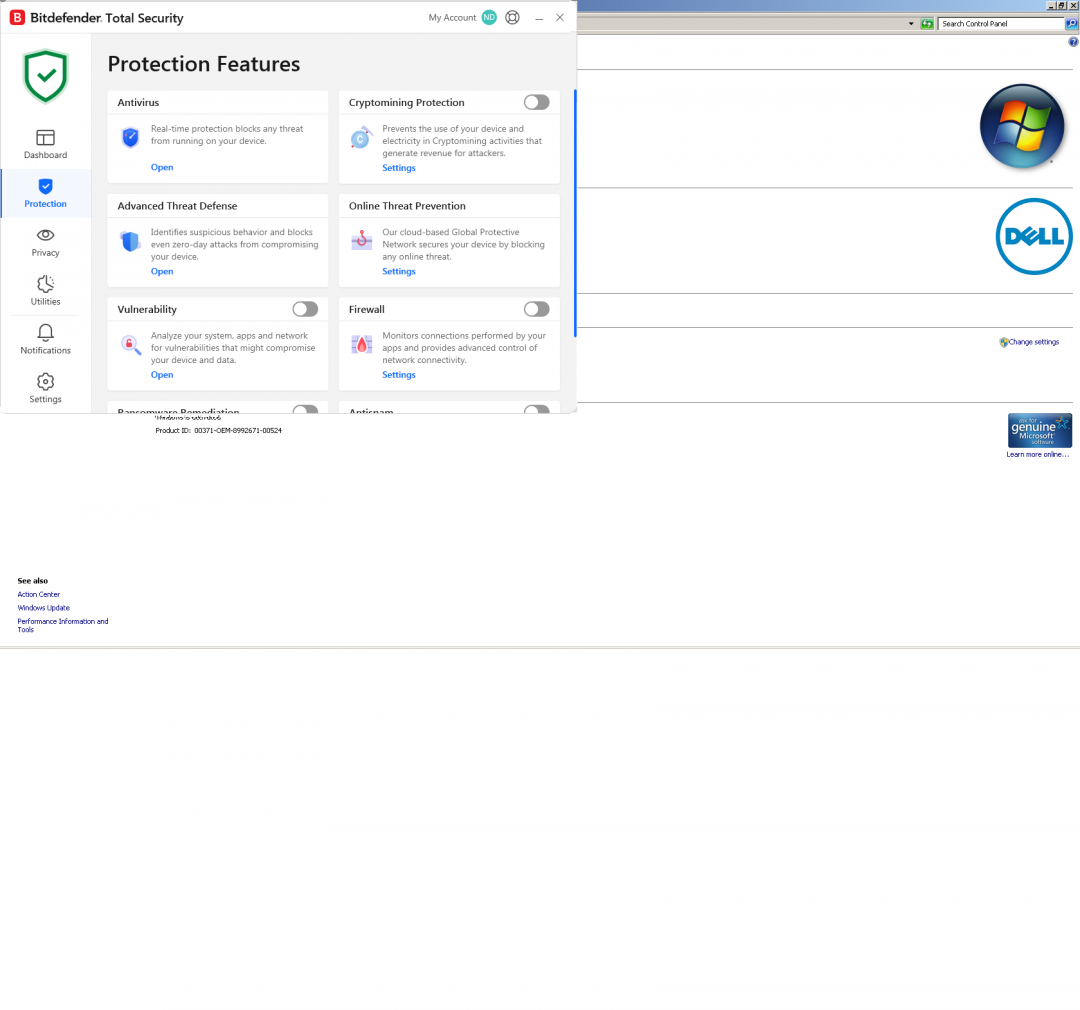
Task: Click Change settings in Control Panel
Action: 1033,342
